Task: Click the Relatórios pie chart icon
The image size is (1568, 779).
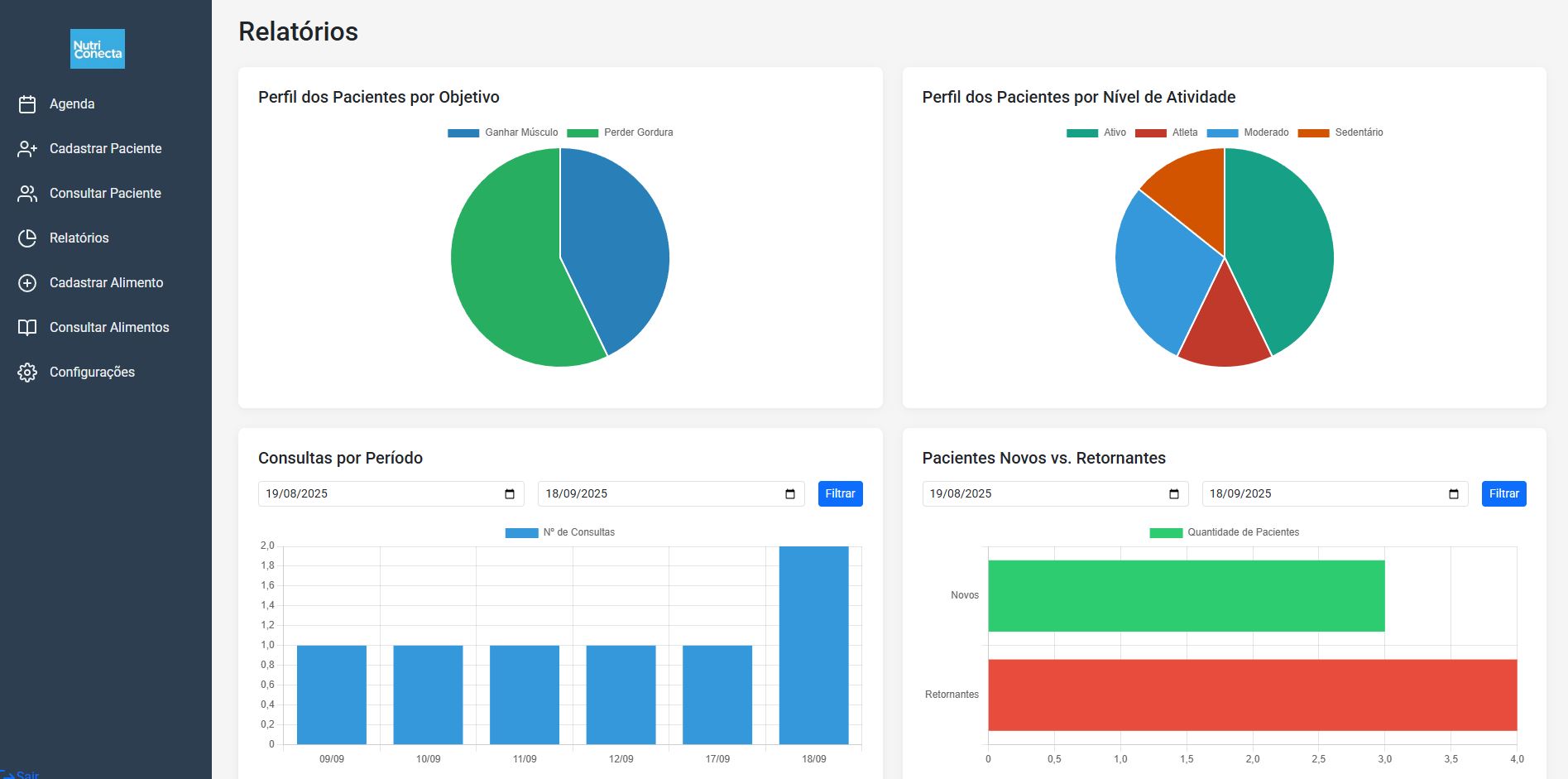Action: (27, 238)
